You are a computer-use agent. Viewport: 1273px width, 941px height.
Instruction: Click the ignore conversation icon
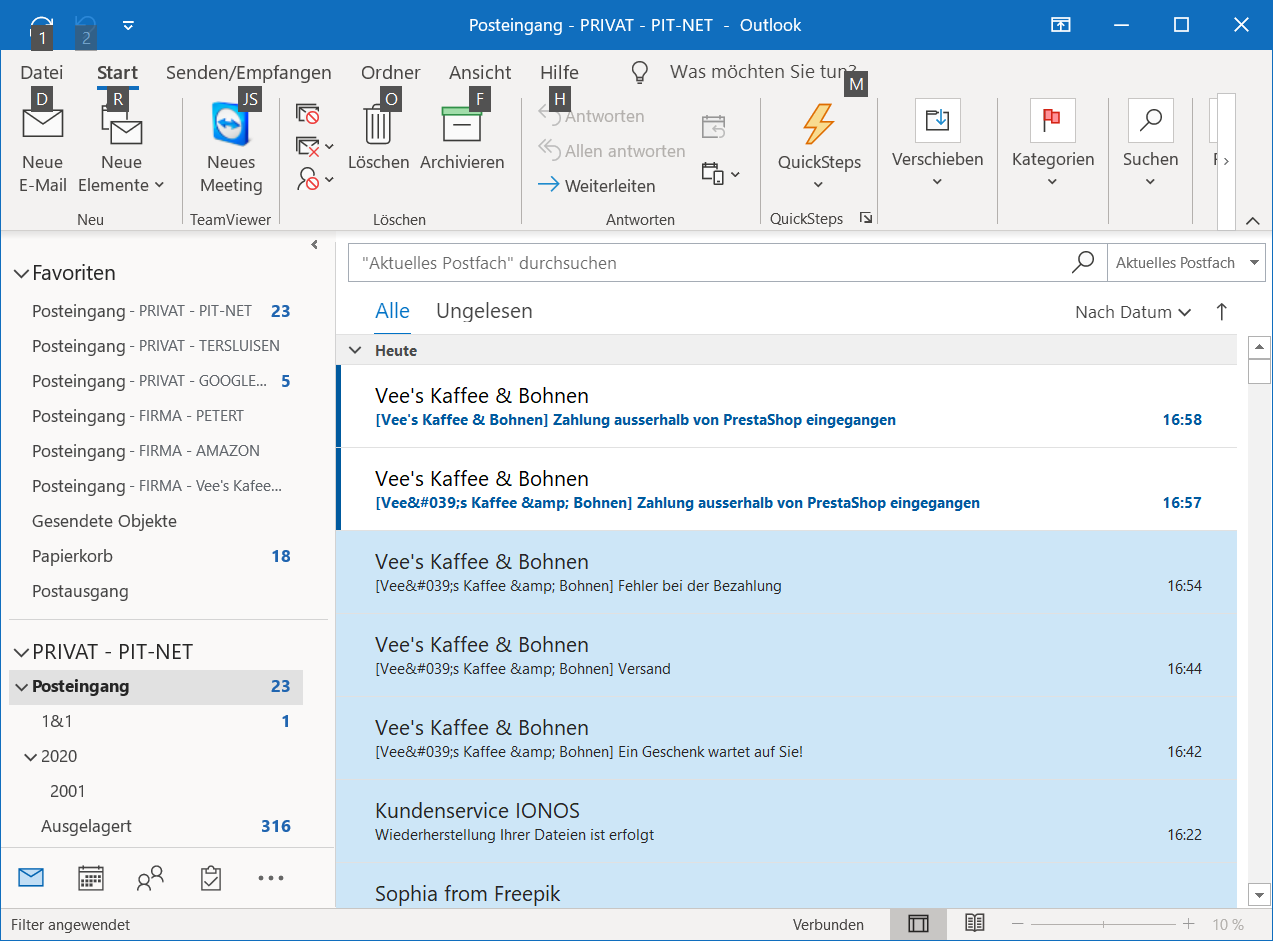[308, 113]
